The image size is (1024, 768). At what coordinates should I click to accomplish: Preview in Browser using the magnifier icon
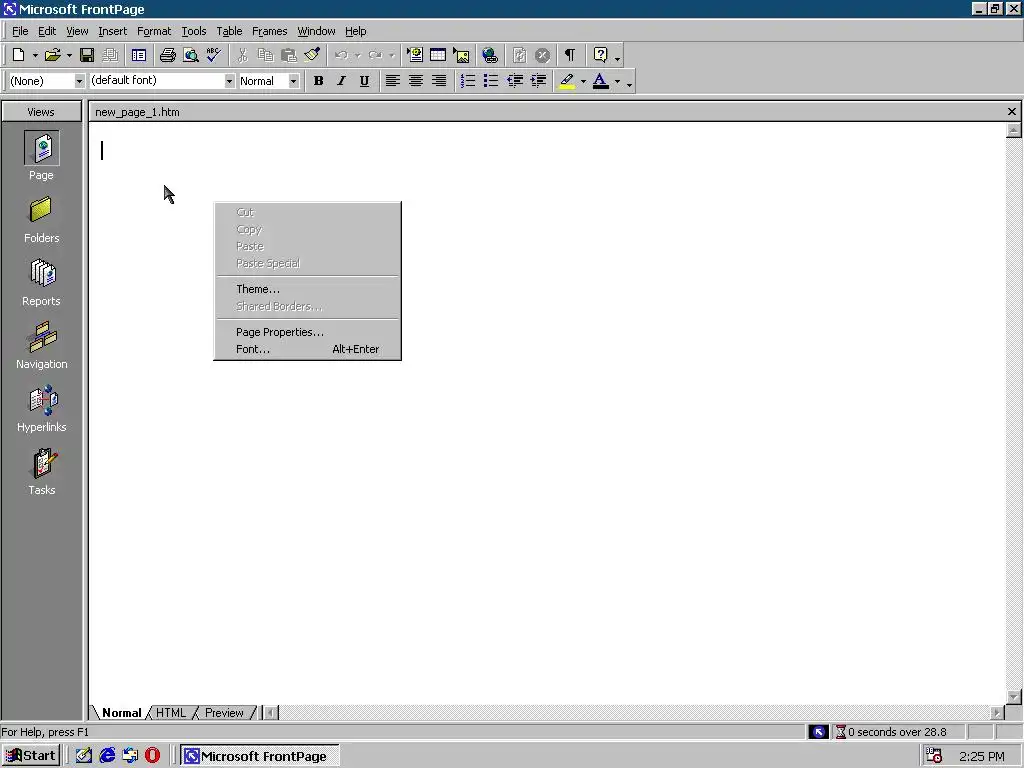[191, 56]
